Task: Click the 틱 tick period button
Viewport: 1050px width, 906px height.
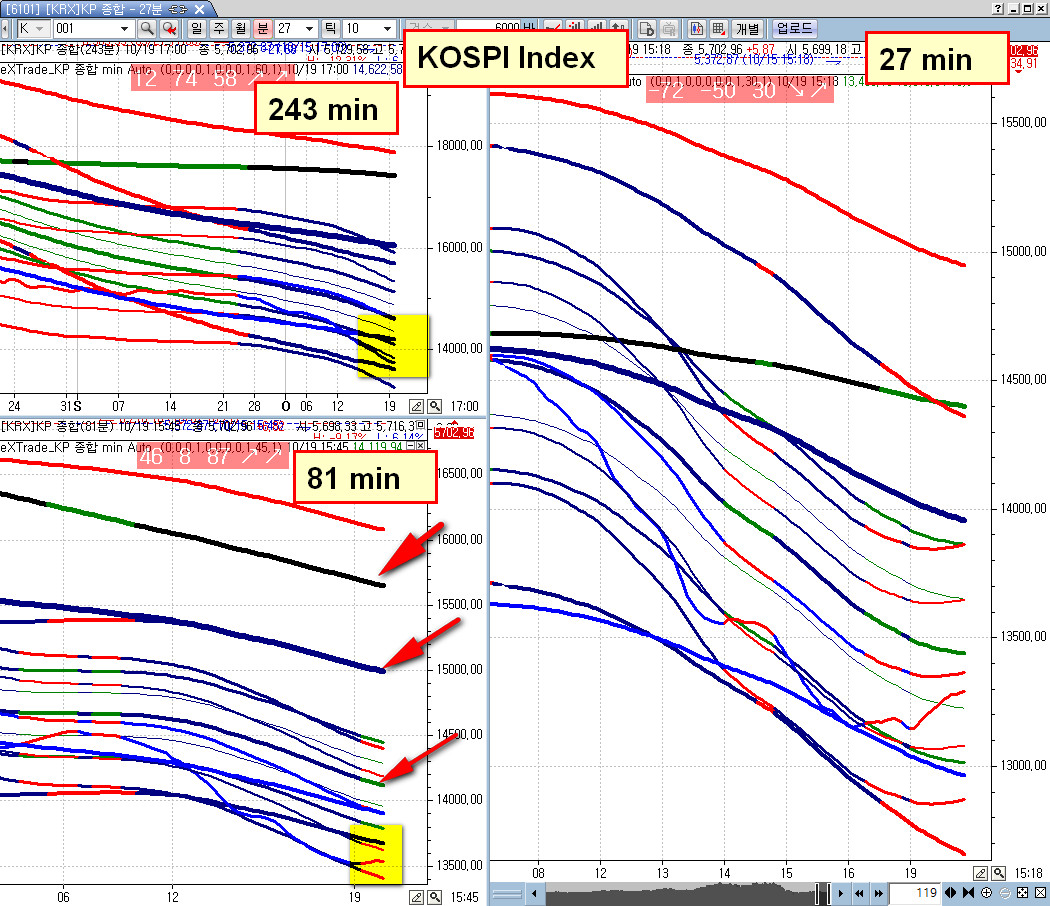Action: click(x=330, y=28)
